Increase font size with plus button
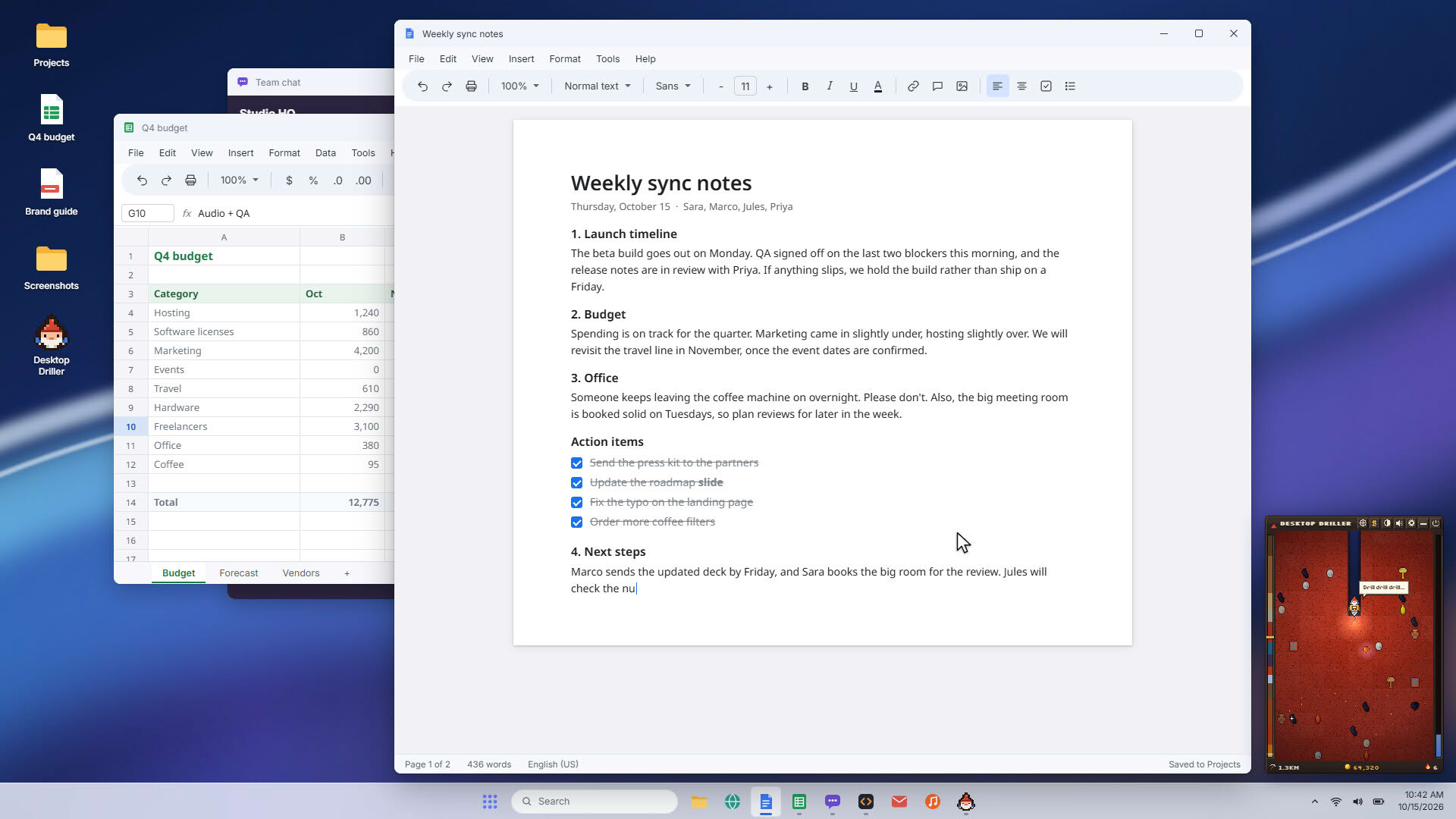 [769, 86]
